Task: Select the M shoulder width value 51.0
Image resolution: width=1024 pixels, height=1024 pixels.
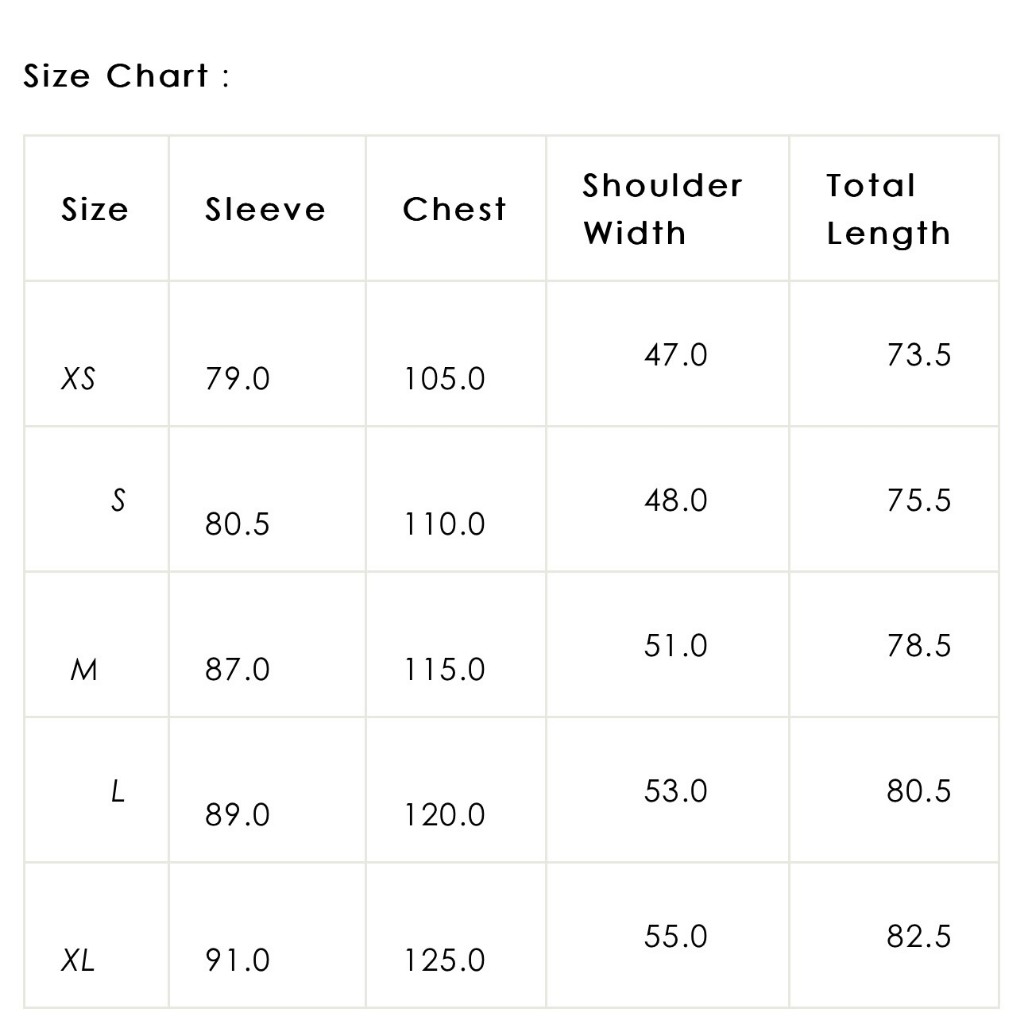Action: point(675,646)
